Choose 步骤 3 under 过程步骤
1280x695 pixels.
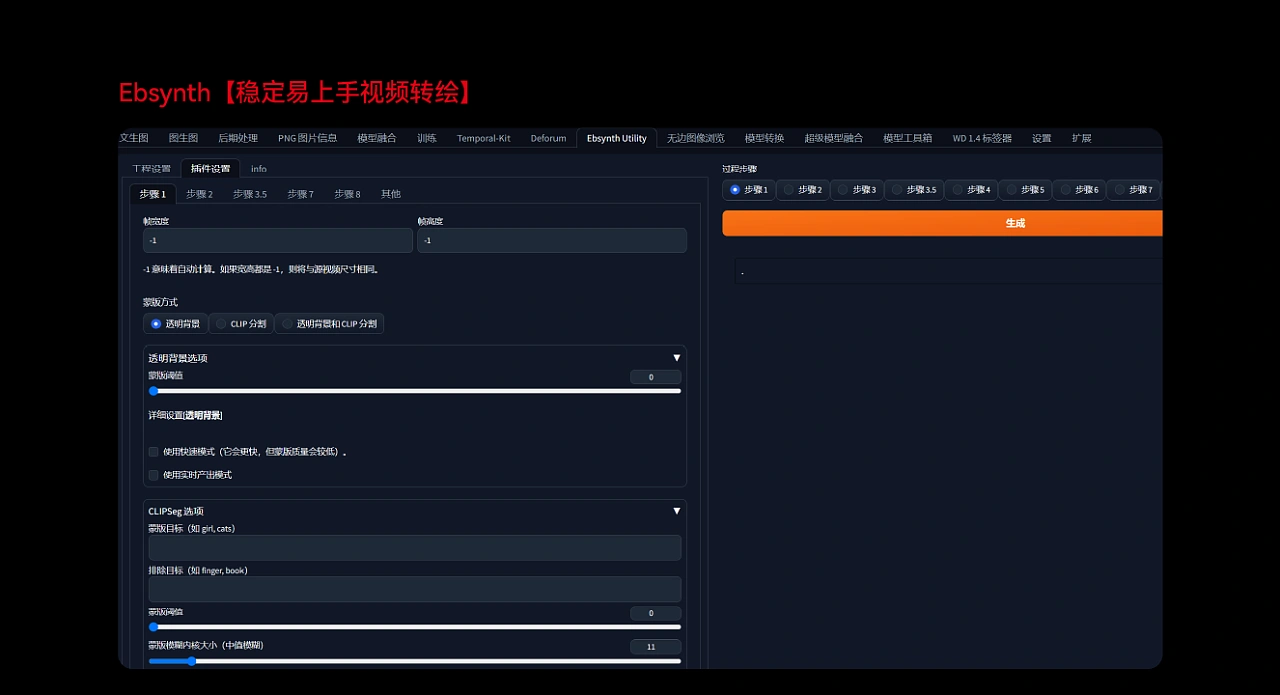click(857, 189)
